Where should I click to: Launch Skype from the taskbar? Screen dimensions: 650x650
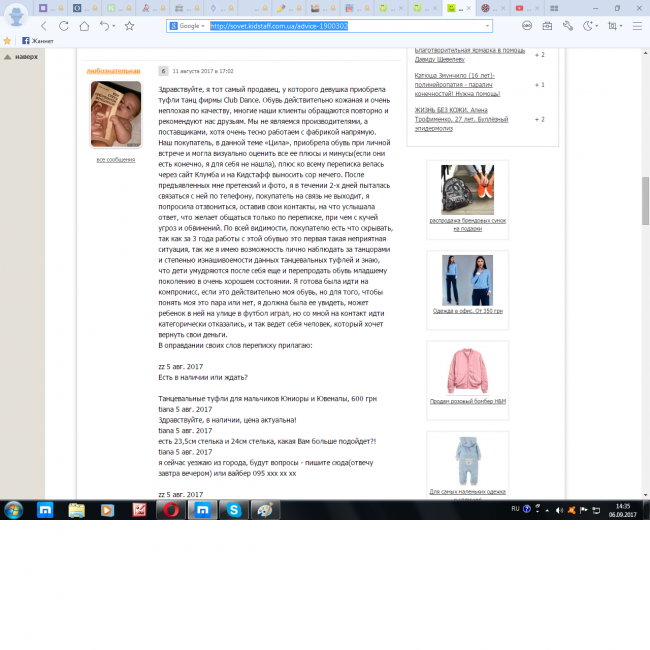234,509
